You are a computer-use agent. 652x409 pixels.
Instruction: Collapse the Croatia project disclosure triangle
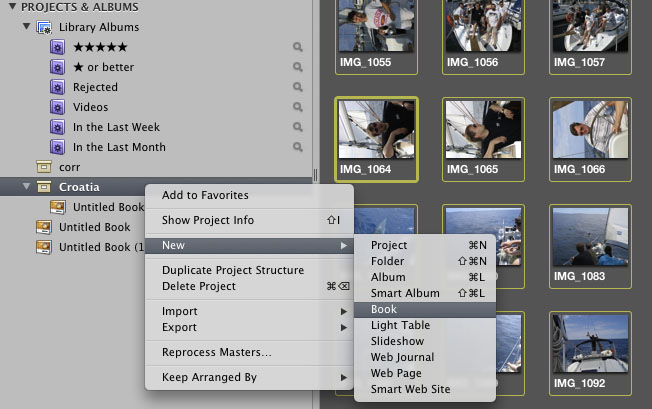27,186
